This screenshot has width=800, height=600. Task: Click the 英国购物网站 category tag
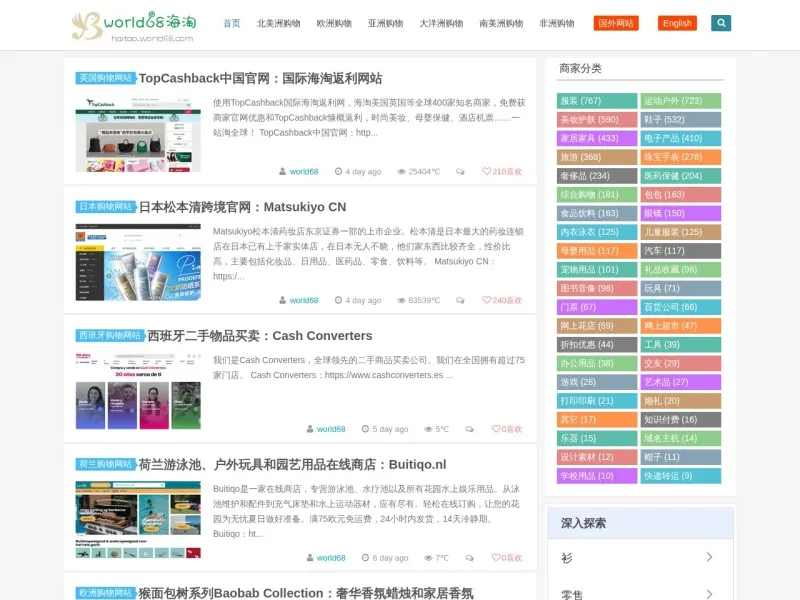coord(106,78)
